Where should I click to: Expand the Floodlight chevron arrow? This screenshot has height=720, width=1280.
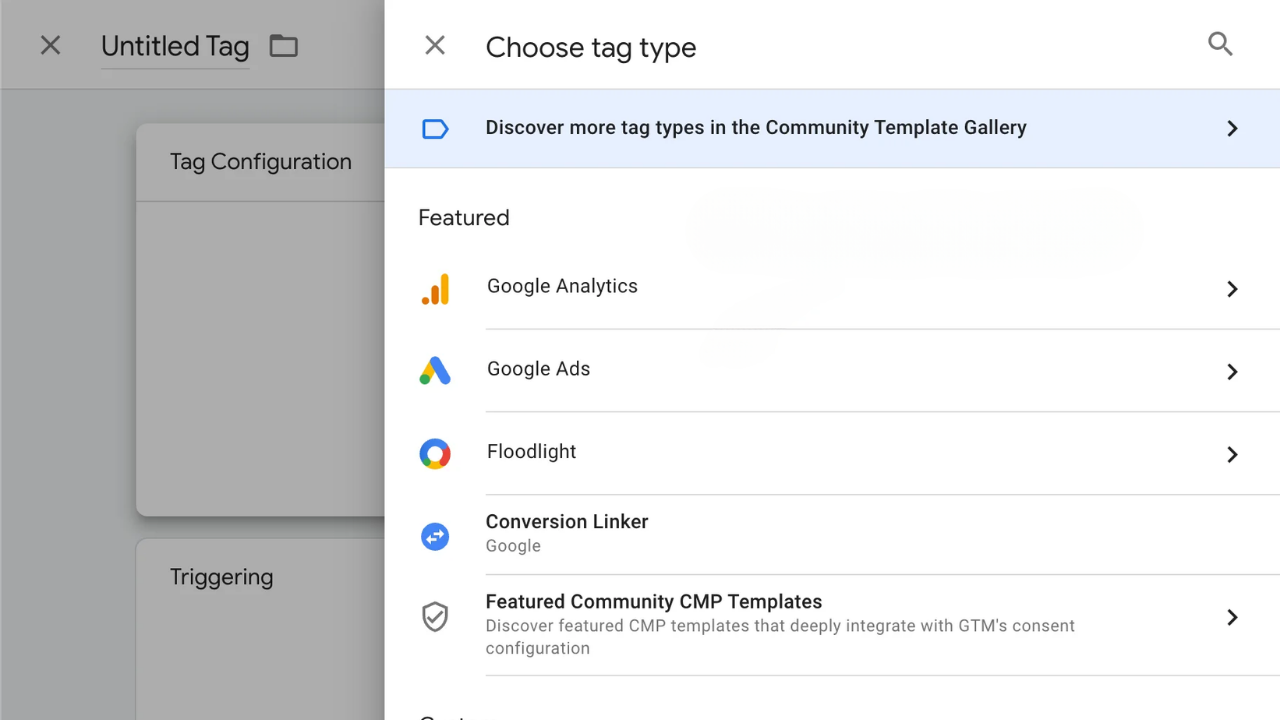click(1232, 455)
